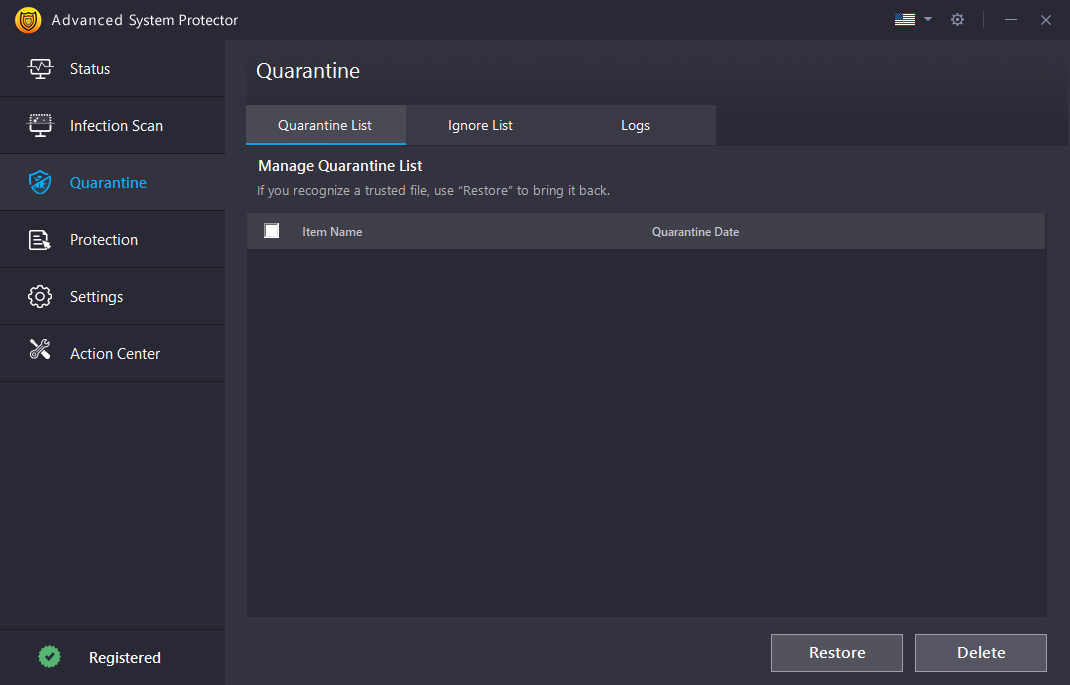Click the Quarantine shield icon
The image size is (1070, 685).
pos(40,183)
